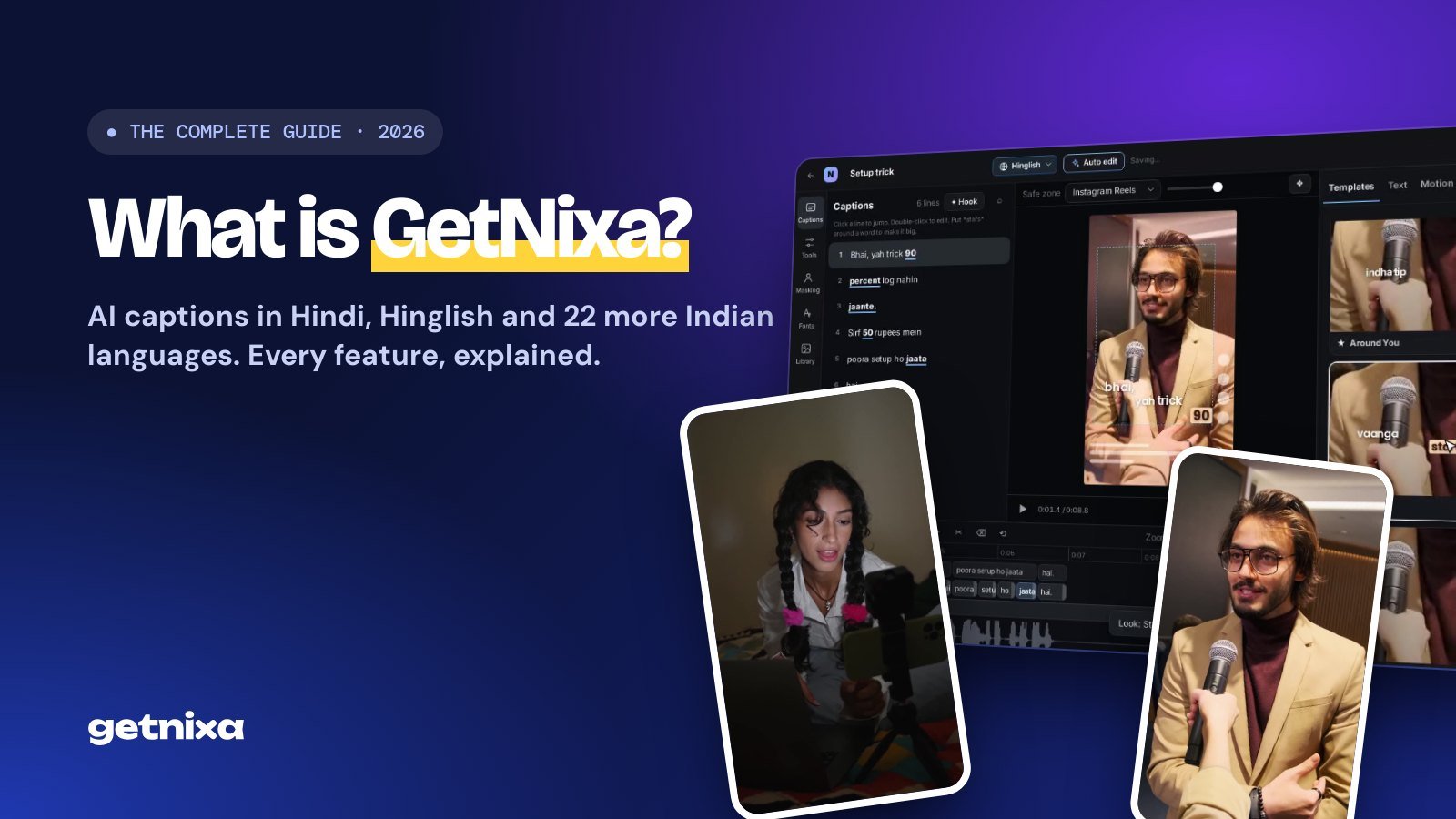Open the Library sidebar panel
This screenshot has width=1456, height=819.
pos(805,353)
